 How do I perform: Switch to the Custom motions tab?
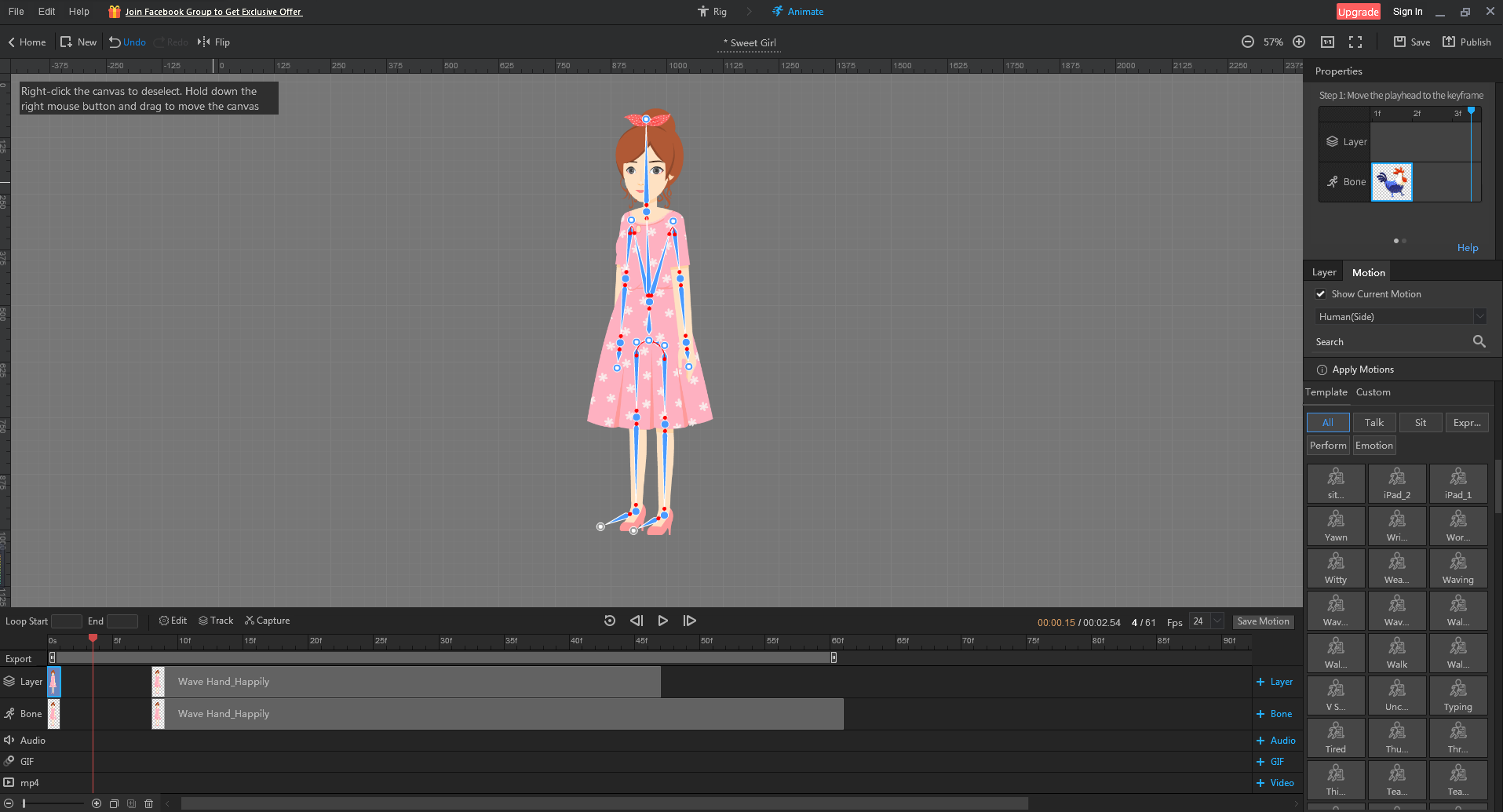(1373, 391)
